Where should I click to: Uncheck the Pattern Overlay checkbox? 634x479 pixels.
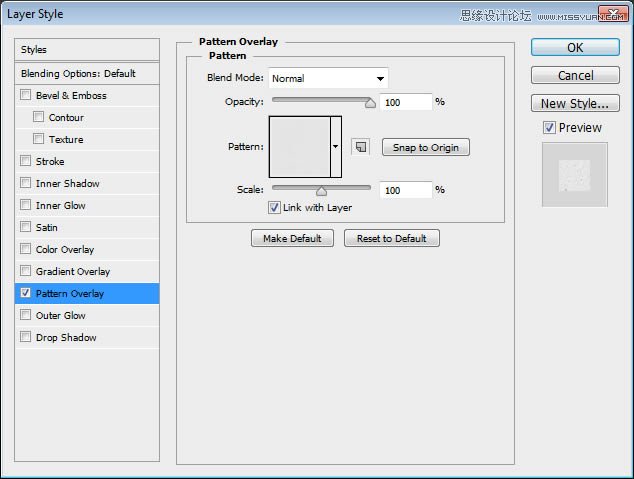[x=25, y=293]
